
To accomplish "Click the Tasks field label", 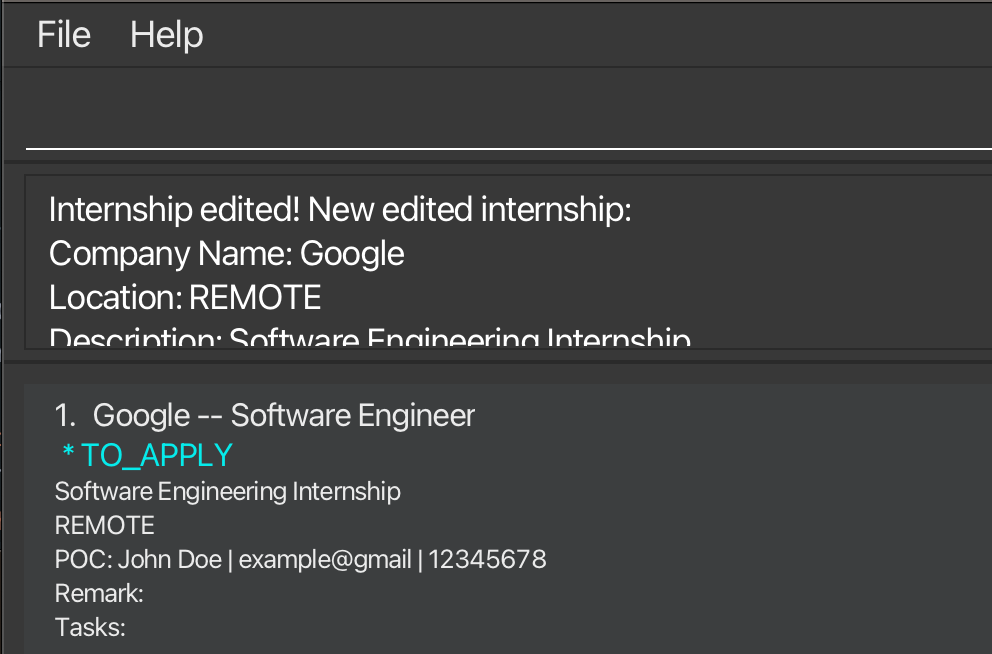I will pyautogui.click(x=89, y=626).
